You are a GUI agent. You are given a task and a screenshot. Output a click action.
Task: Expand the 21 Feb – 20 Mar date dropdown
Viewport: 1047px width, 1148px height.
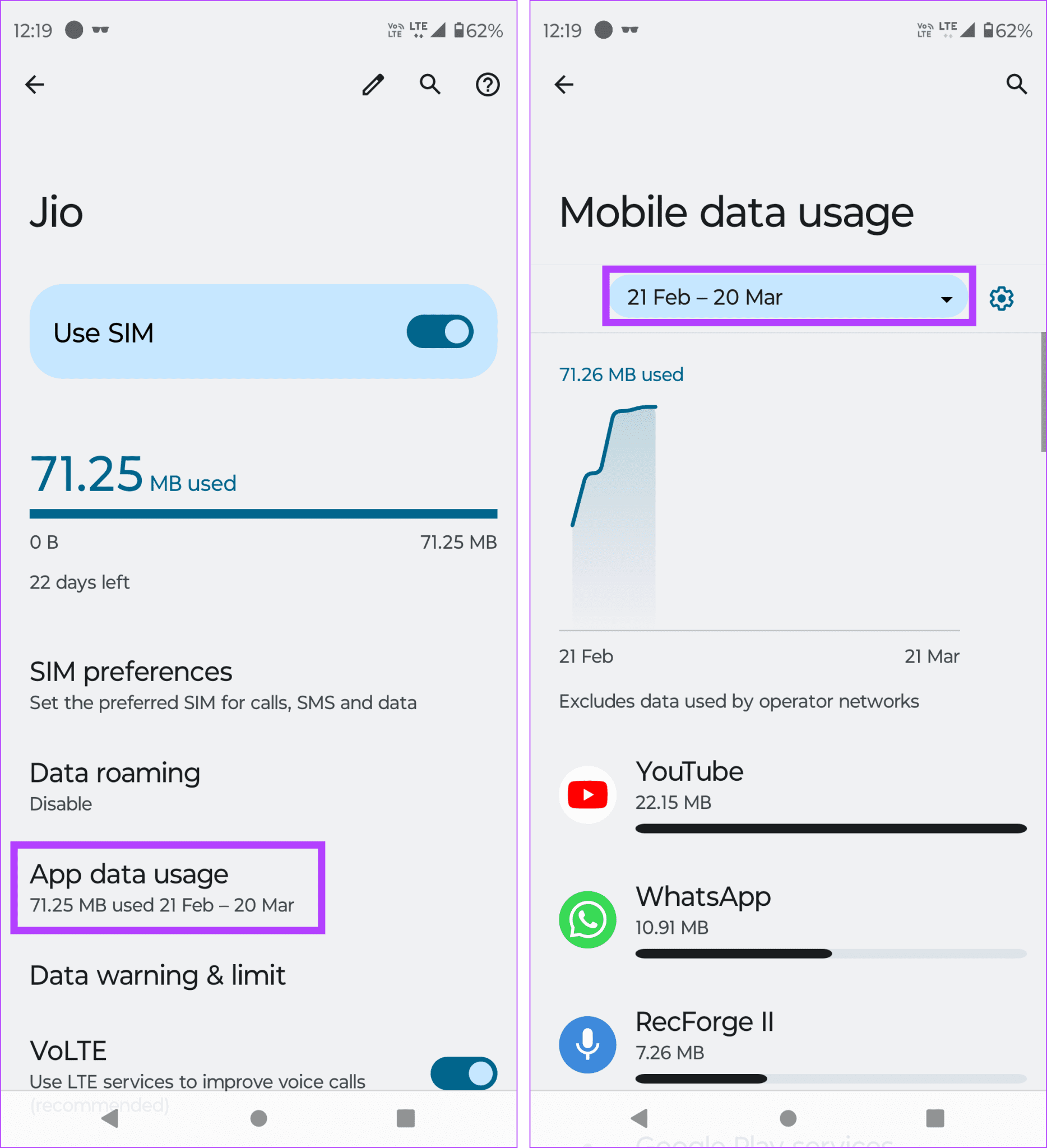pos(789,297)
